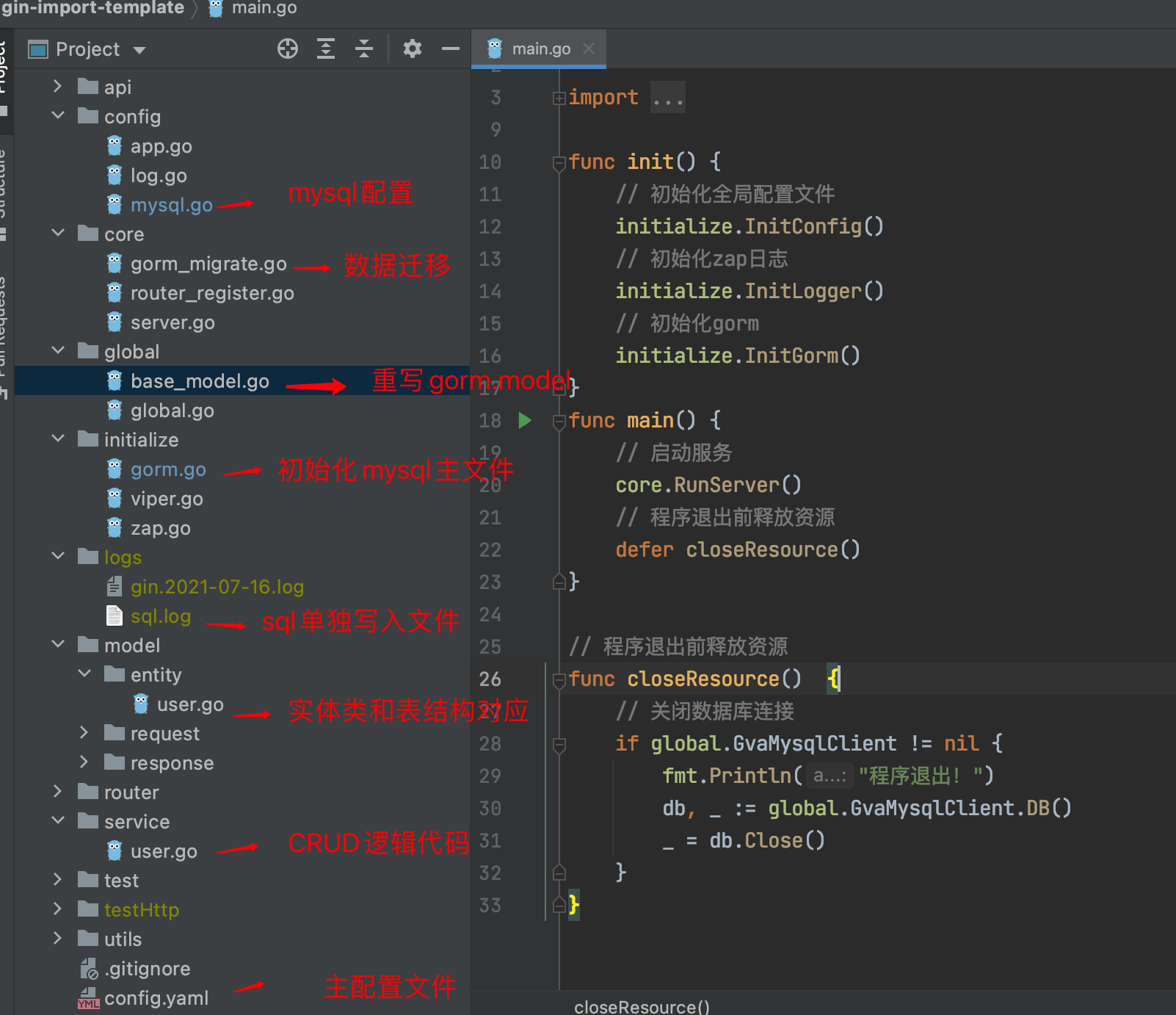Run main function via gutter arrow
Image resolution: width=1176 pixels, height=1015 pixels.
tap(525, 421)
